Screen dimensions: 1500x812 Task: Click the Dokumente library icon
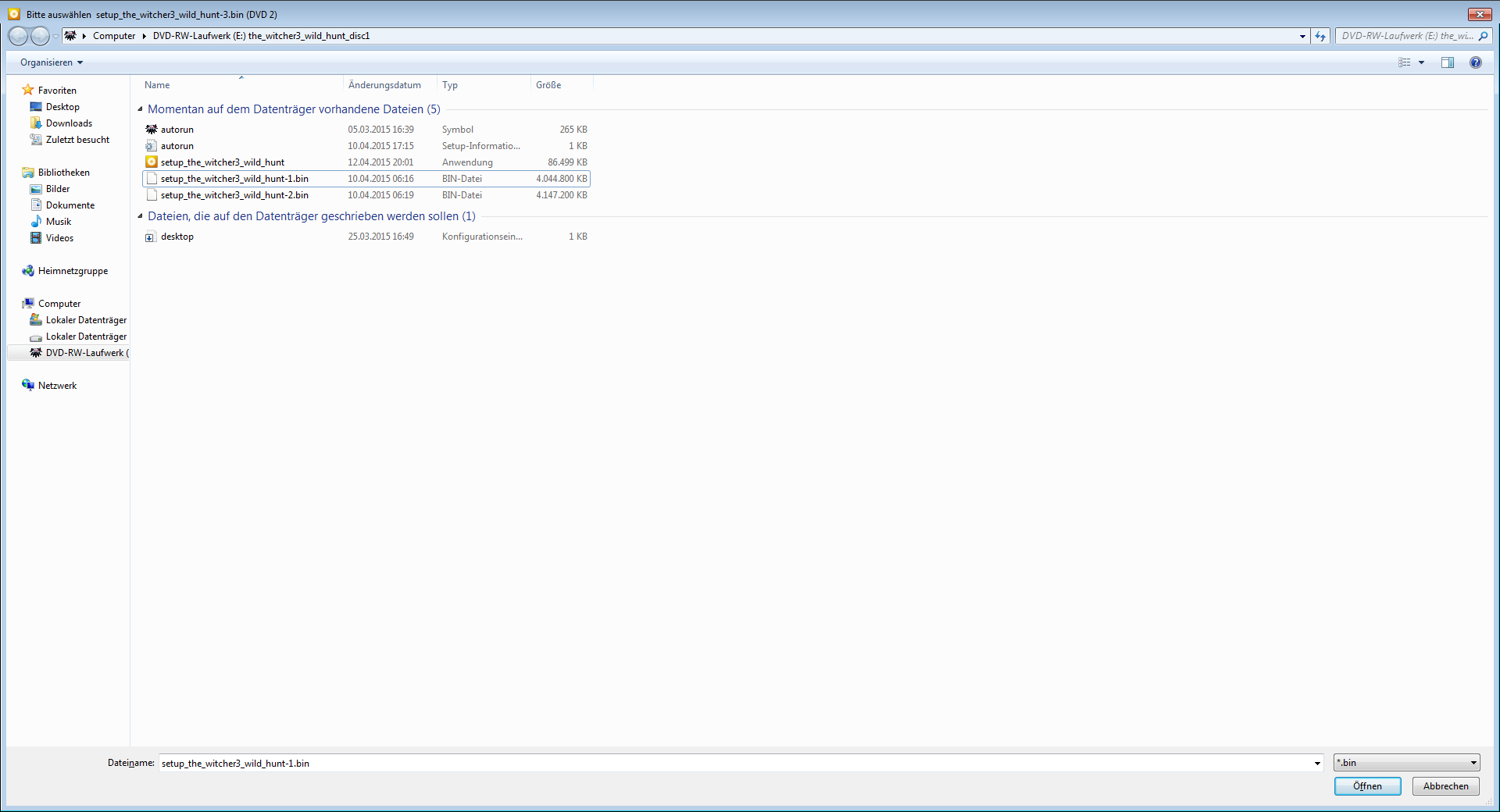click(x=36, y=205)
